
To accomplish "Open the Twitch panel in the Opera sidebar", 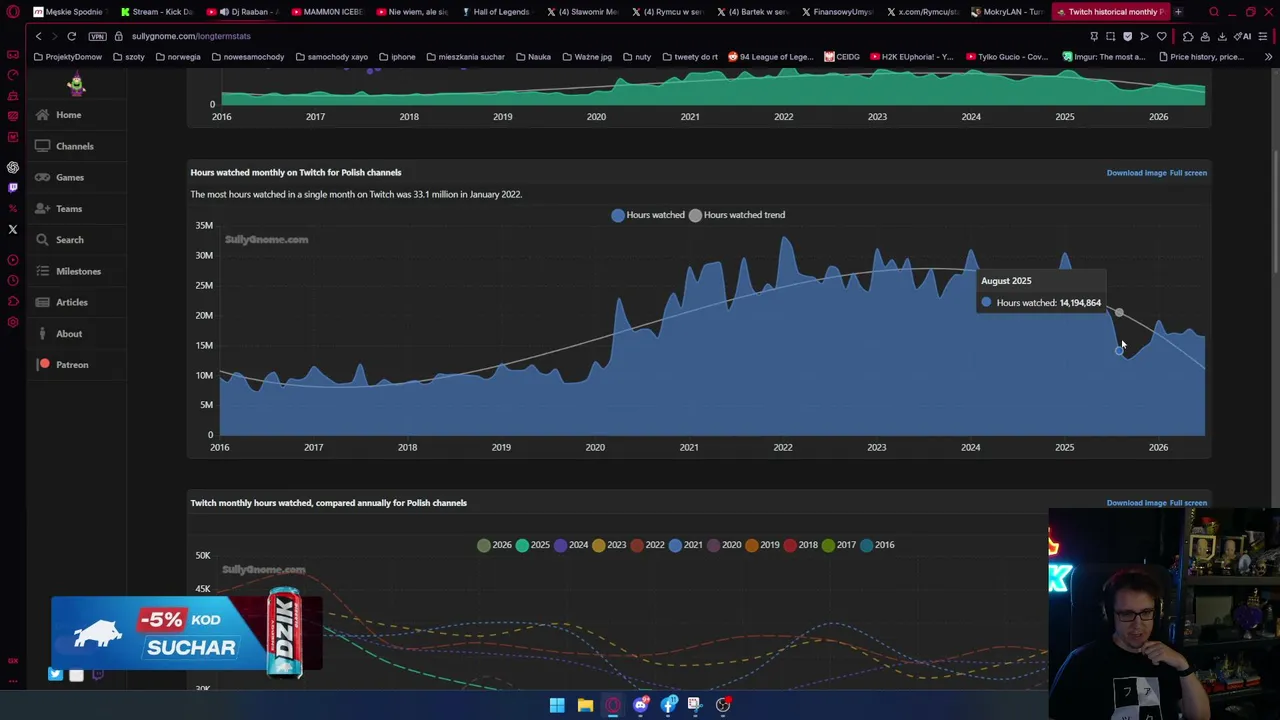I will click(x=13, y=187).
